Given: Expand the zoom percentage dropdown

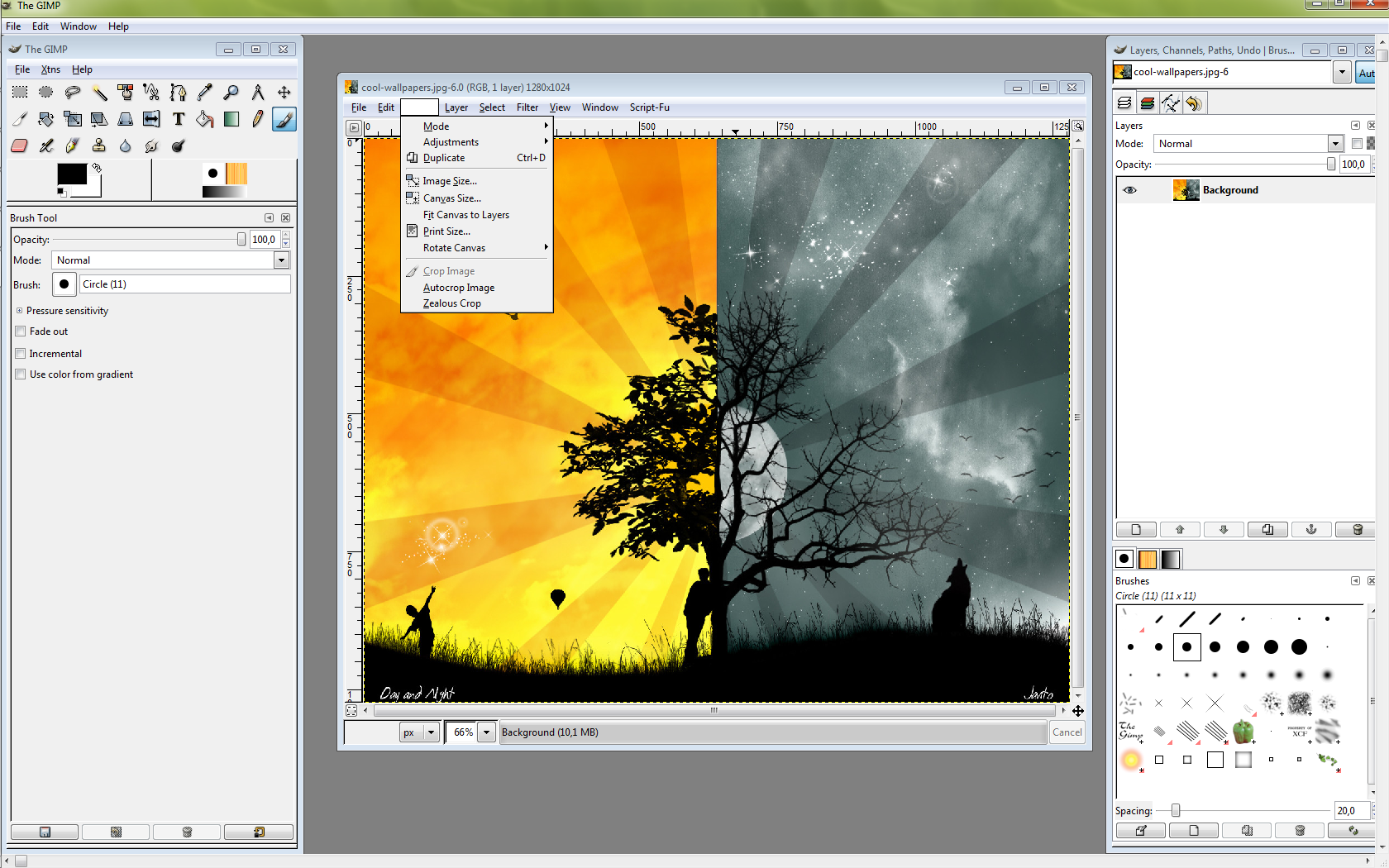Looking at the screenshot, I should point(487,732).
